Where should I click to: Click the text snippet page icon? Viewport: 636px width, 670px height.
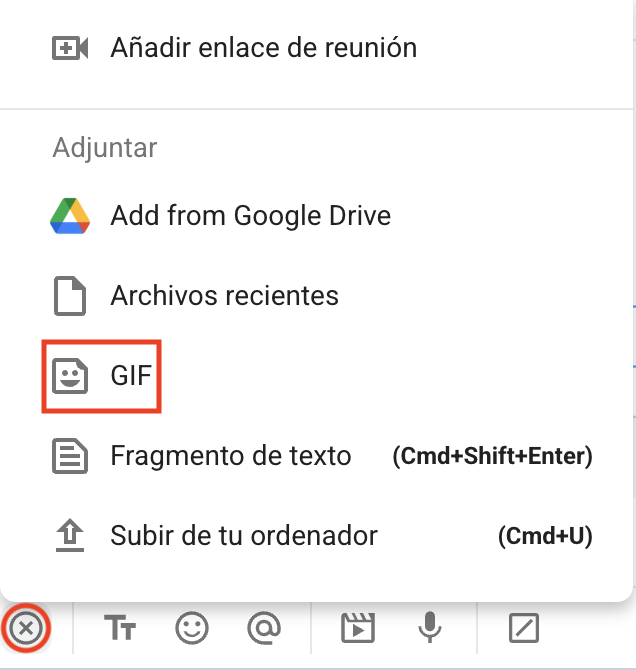point(70,457)
